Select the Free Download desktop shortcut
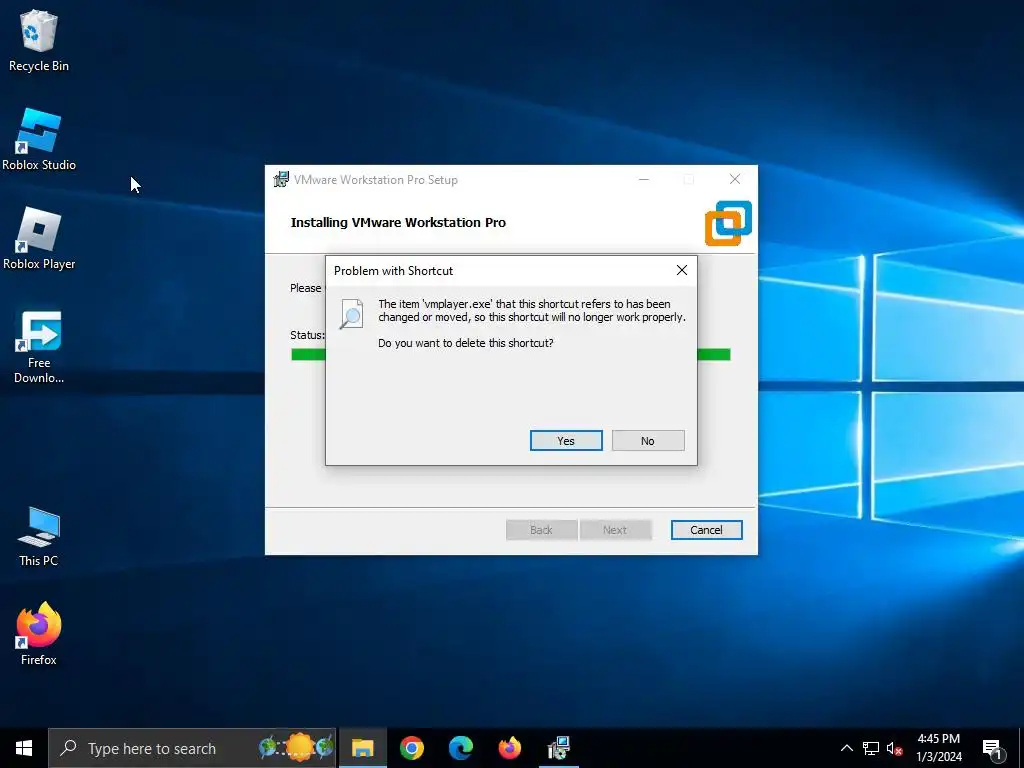 (x=39, y=347)
